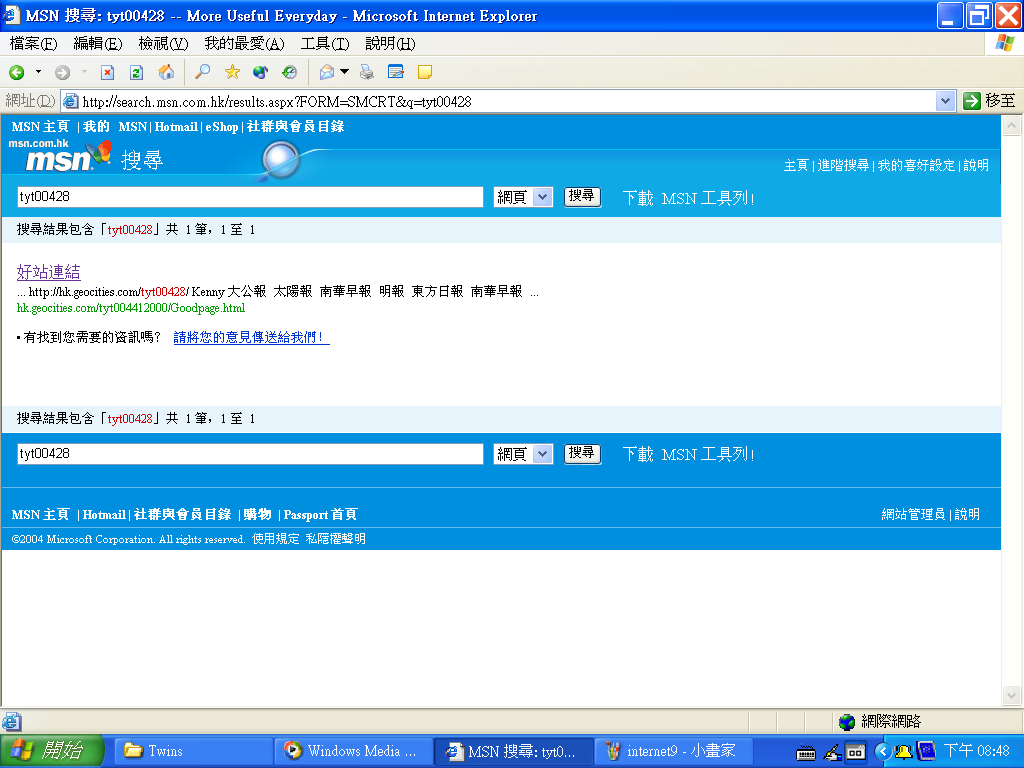Open the 進階搜尋 link
Image resolution: width=1024 pixels, height=768 pixels.
tap(843, 165)
